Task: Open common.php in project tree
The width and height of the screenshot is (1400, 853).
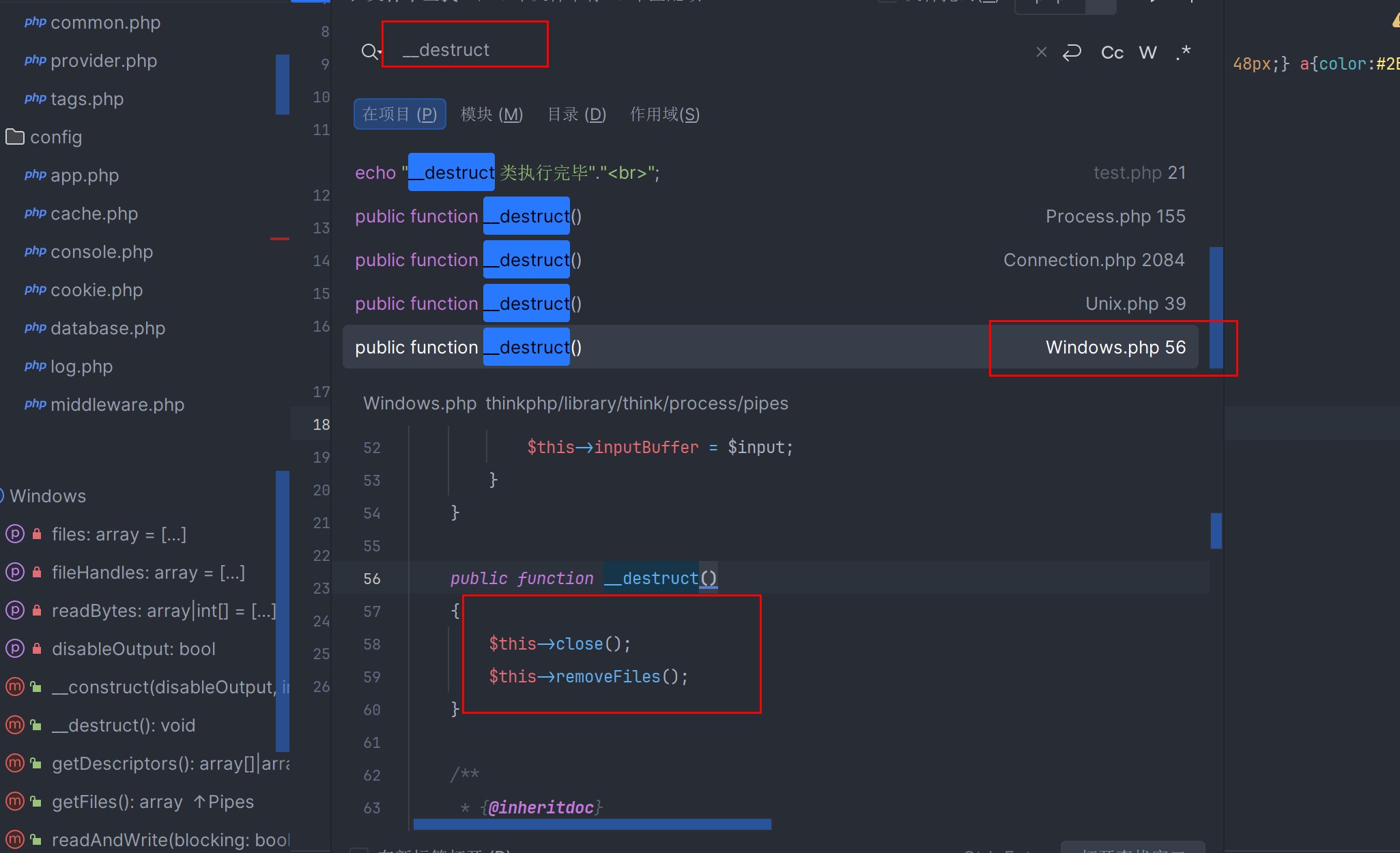Action: (x=105, y=23)
